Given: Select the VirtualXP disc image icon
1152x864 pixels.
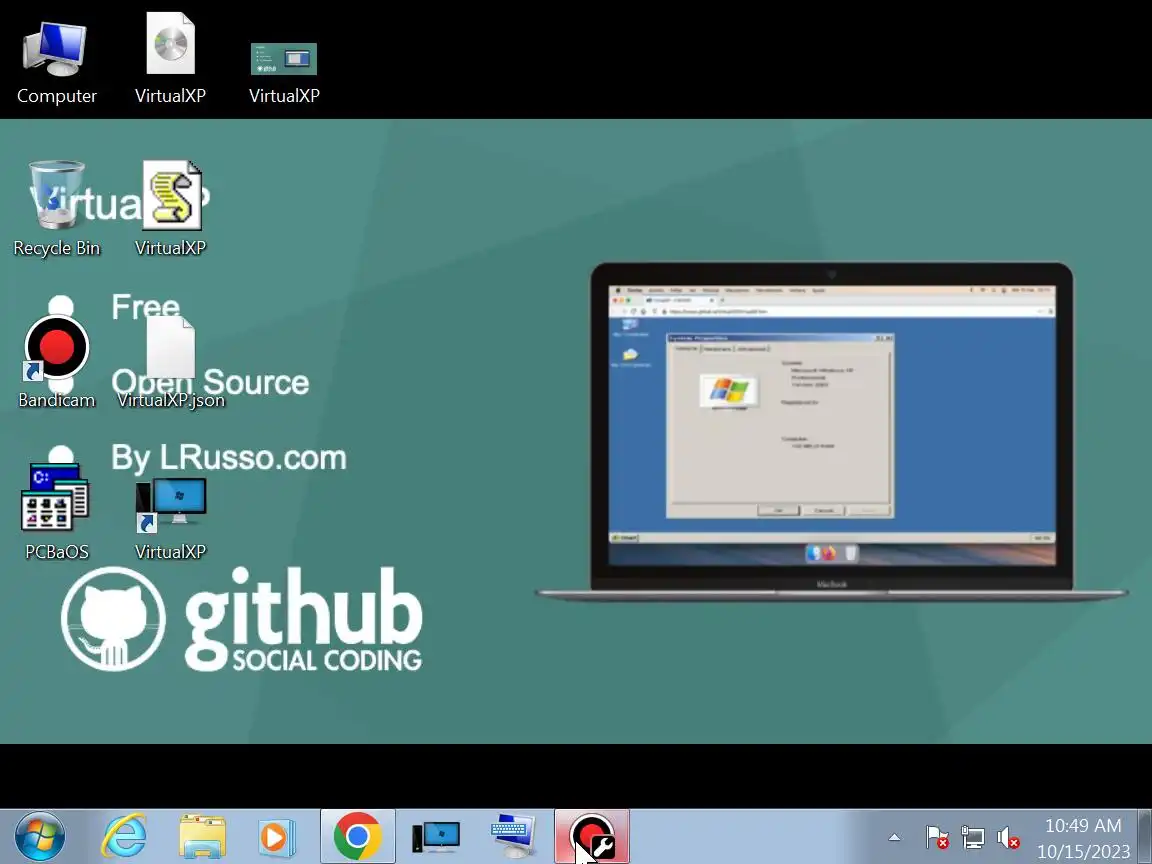Looking at the screenshot, I should coord(170,59).
